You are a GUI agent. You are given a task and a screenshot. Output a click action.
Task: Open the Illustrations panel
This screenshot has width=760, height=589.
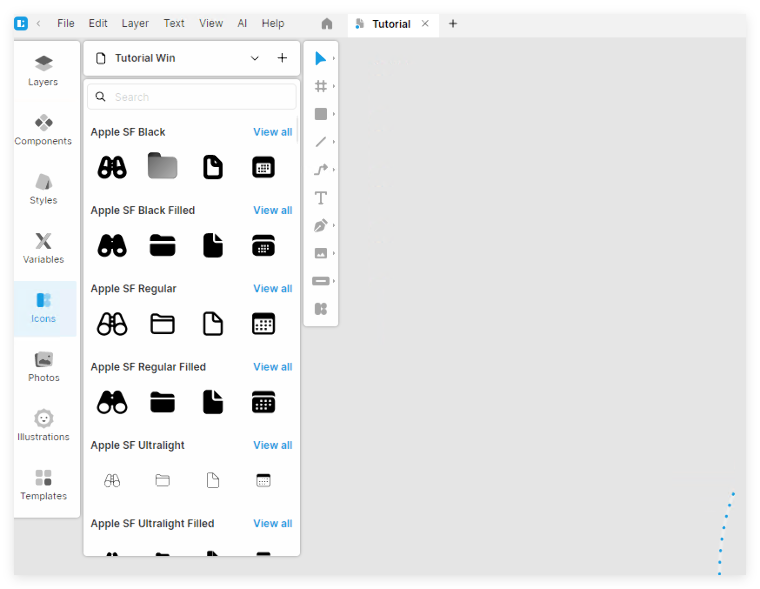(43, 426)
